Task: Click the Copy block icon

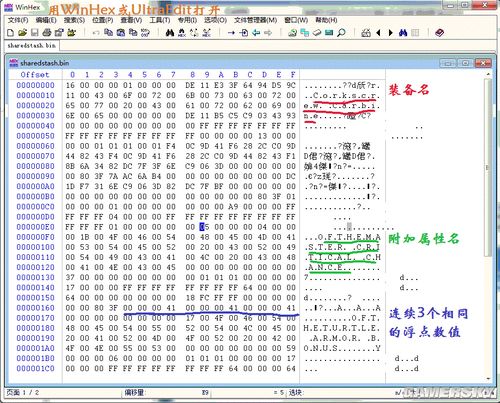Action: (108, 32)
